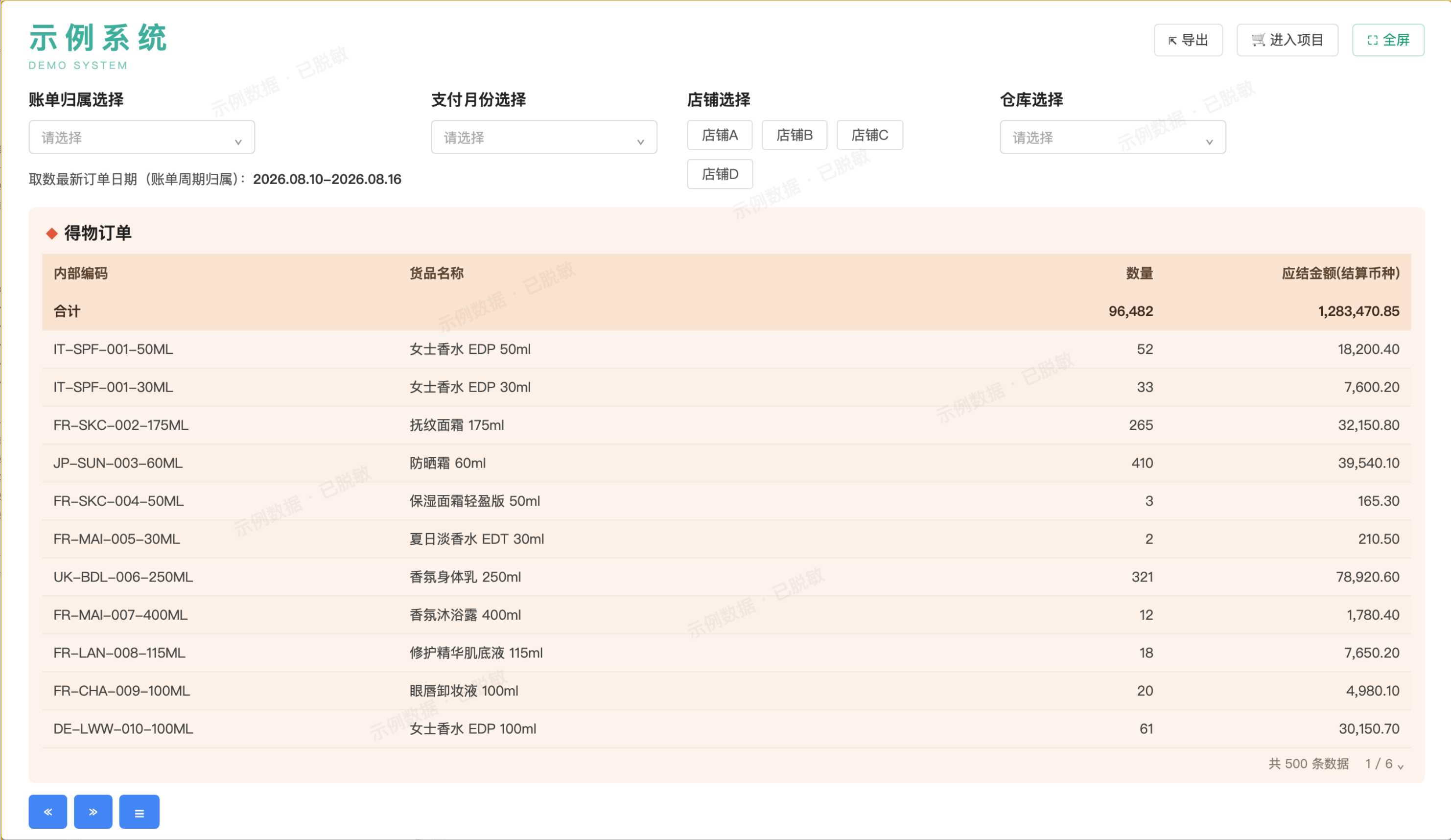Click product name 抚纹面霜 175ml

coord(457,425)
